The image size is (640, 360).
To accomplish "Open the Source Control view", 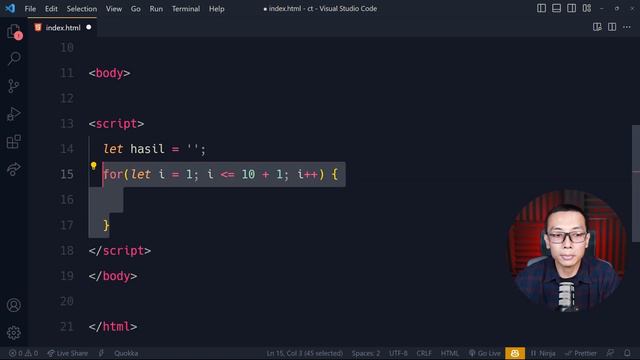I will point(14,86).
